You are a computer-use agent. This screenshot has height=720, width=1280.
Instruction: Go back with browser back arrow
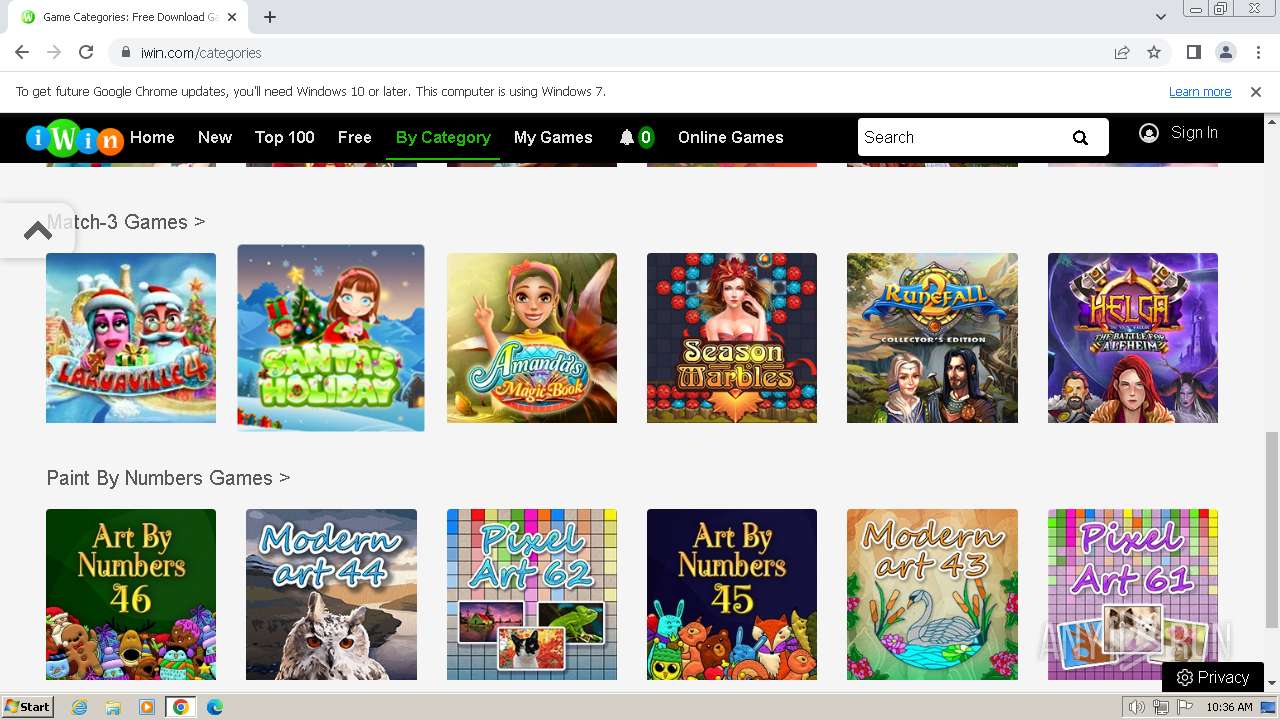pyautogui.click(x=22, y=53)
